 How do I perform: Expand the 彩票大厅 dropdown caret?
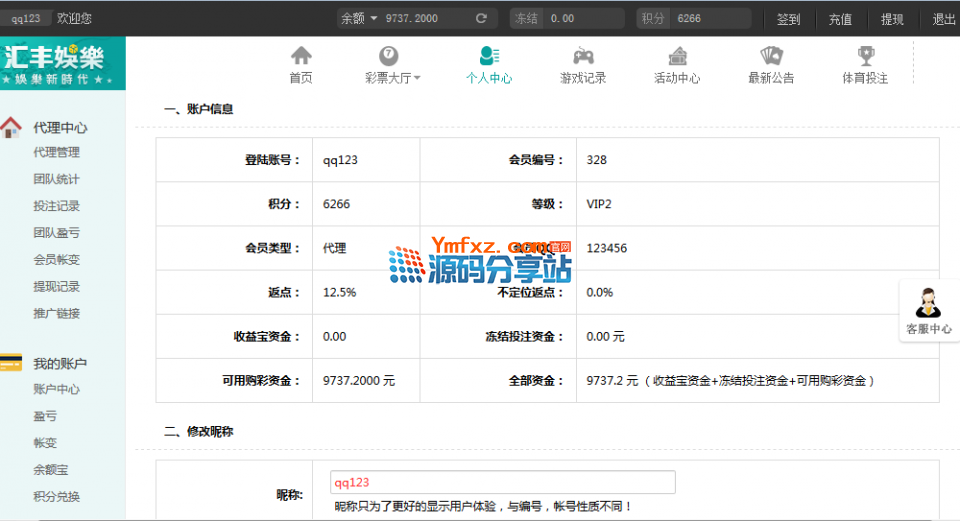tap(417, 78)
